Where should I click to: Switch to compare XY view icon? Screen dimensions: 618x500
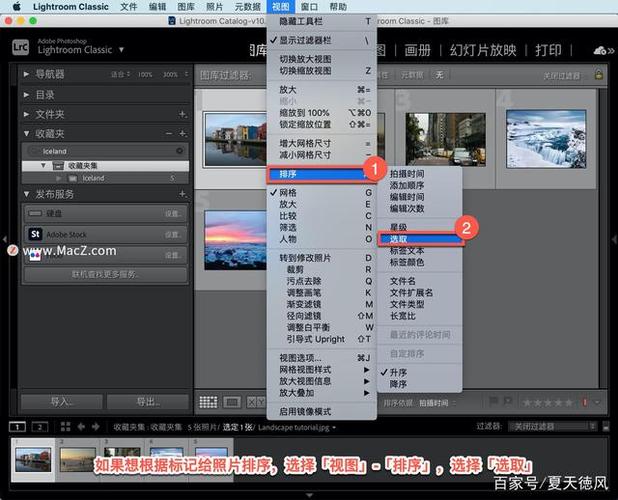pos(256,402)
